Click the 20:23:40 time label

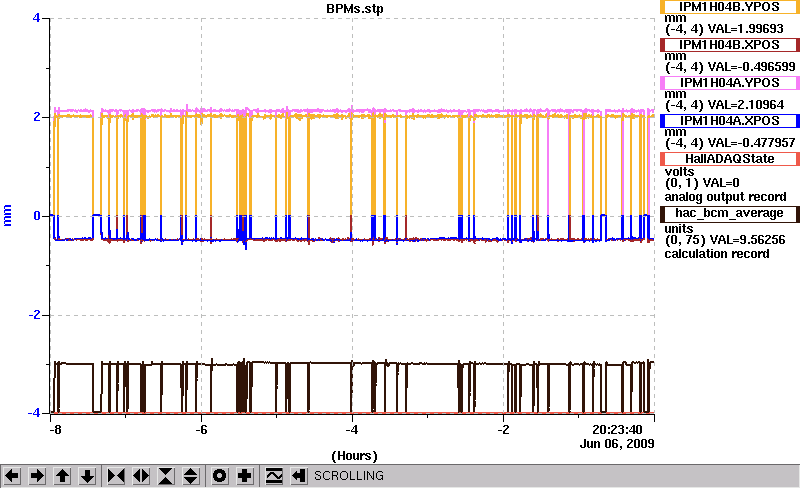pyautogui.click(x=617, y=430)
